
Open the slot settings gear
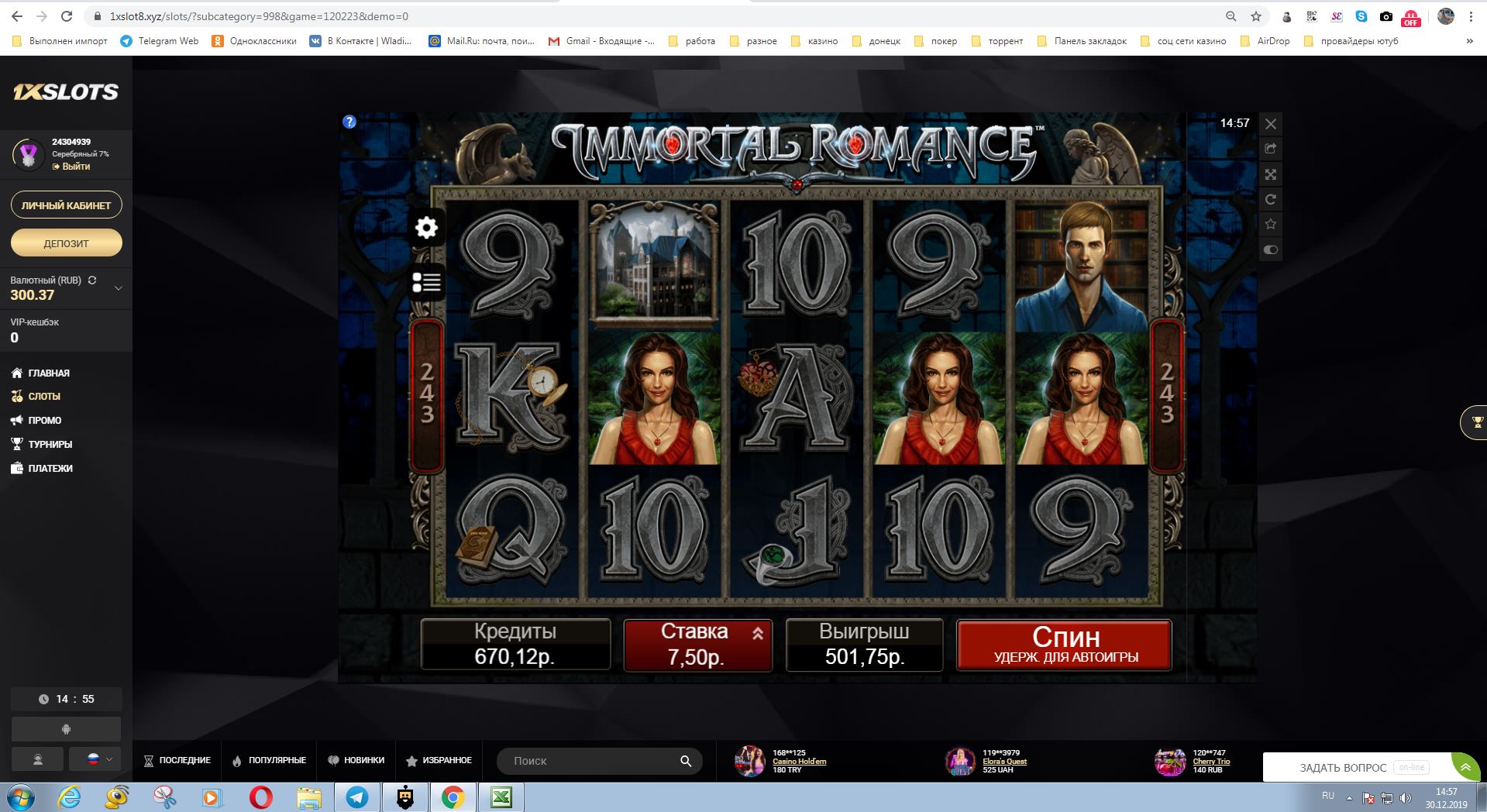[x=426, y=227]
